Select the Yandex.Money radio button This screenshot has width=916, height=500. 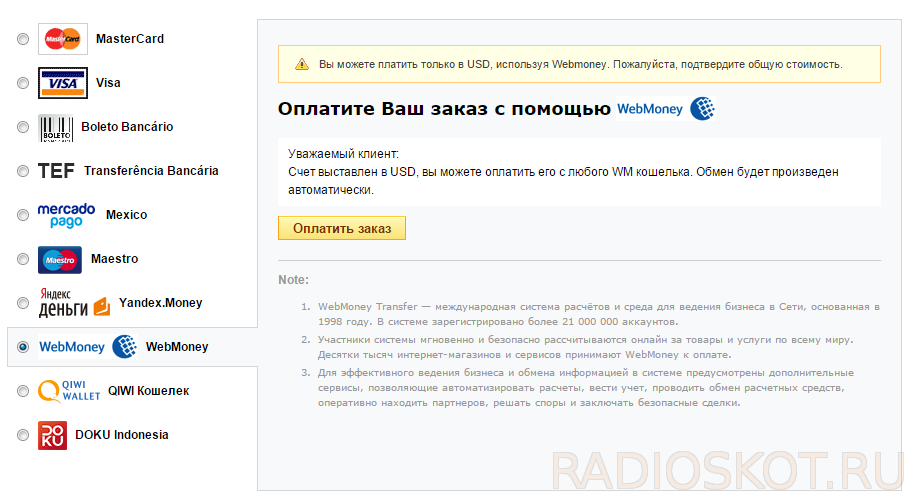coord(23,303)
